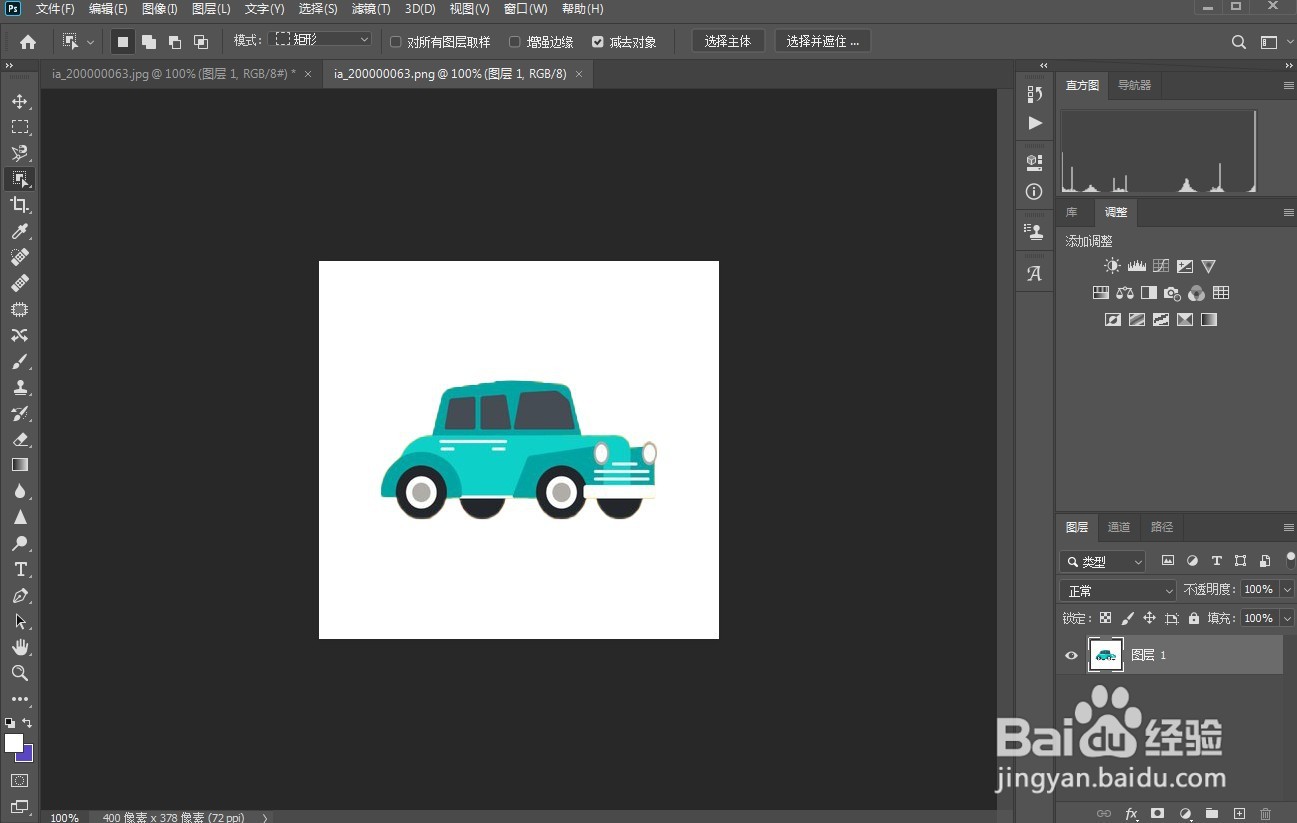Image resolution: width=1297 pixels, height=823 pixels.
Task: Open the 模式 矩形 dropdown
Action: pyautogui.click(x=321, y=39)
